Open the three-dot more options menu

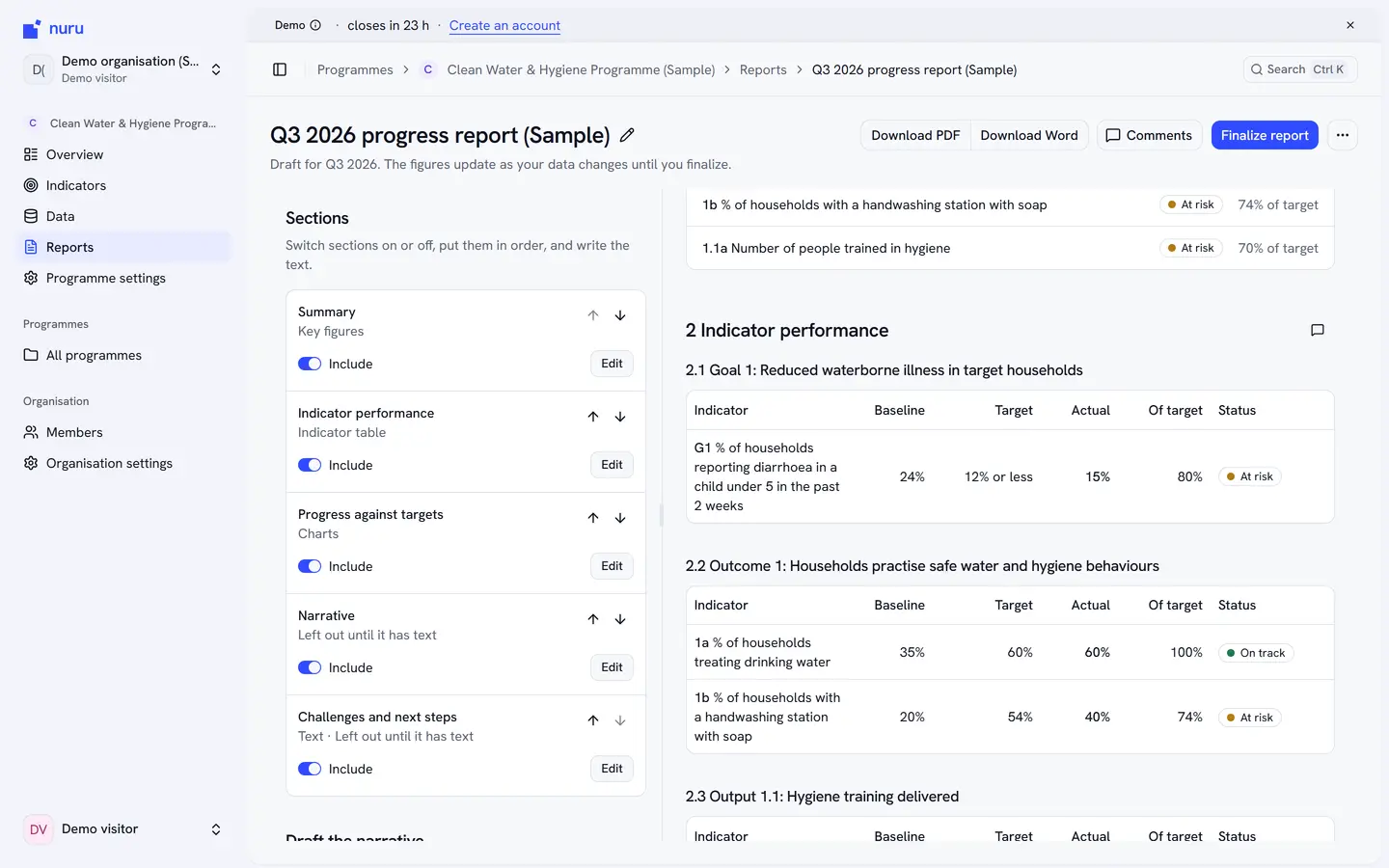tap(1343, 135)
